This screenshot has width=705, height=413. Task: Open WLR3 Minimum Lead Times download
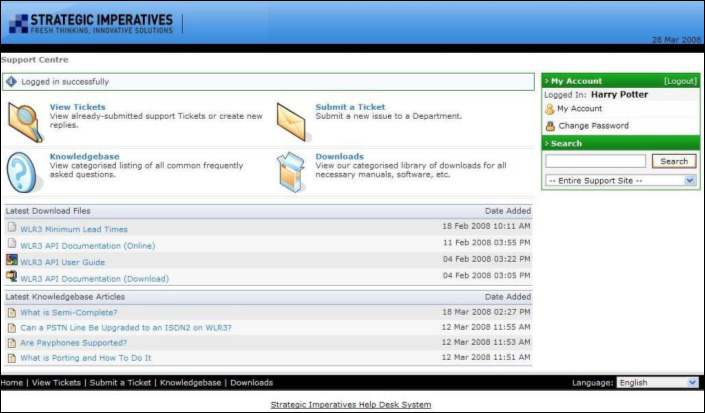point(74,229)
